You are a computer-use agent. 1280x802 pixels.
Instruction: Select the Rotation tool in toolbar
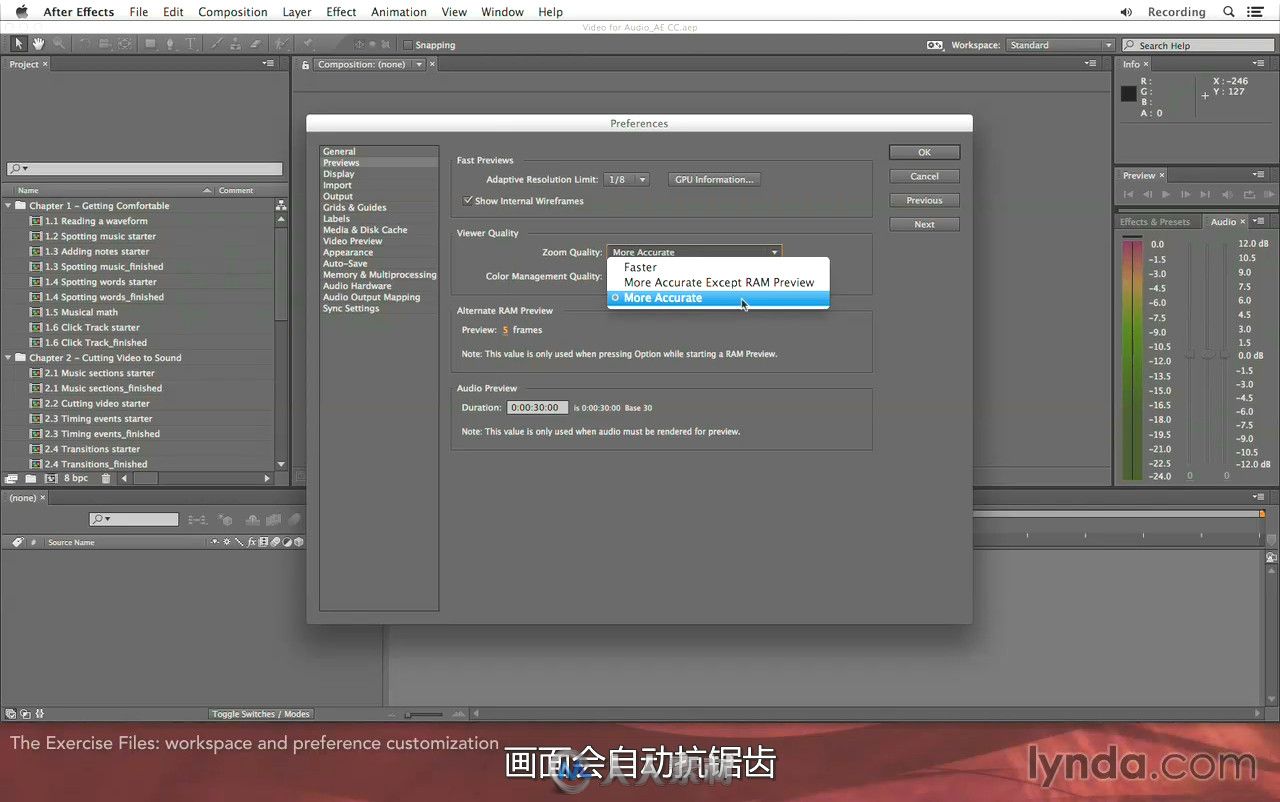point(85,44)
